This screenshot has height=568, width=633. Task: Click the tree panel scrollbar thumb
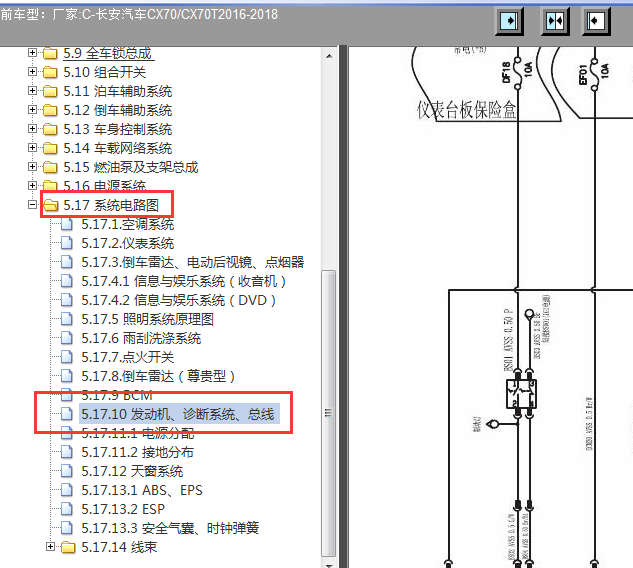[x=329, y=413]
